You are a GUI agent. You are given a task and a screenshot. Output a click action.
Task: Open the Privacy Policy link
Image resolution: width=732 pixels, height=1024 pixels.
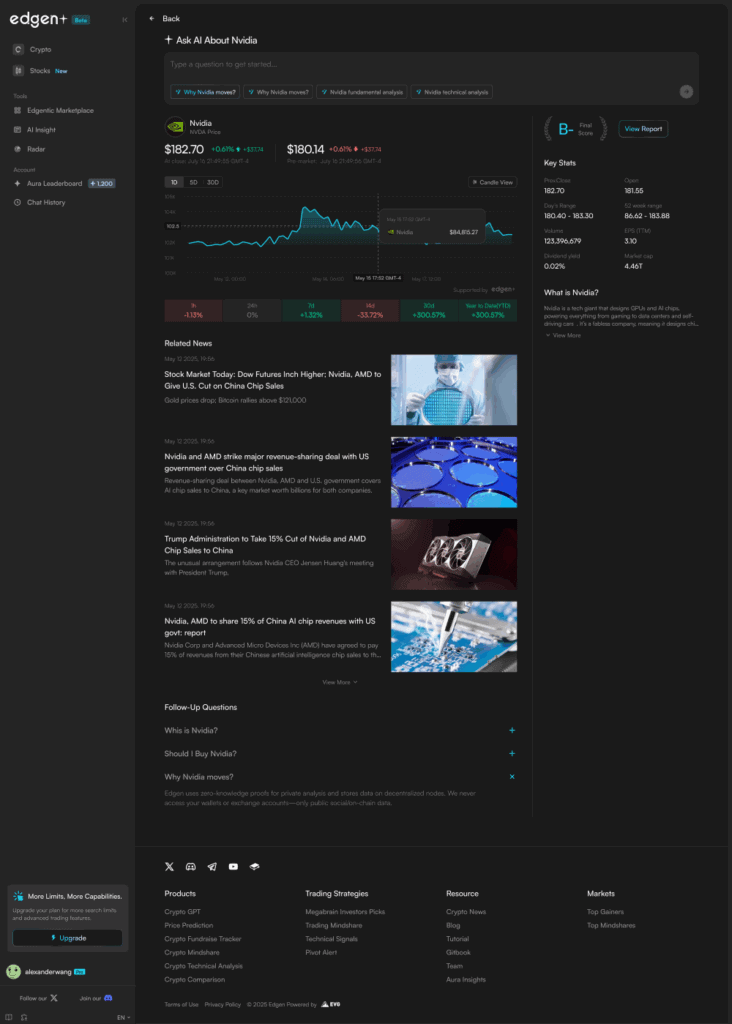click(223, 1004)
